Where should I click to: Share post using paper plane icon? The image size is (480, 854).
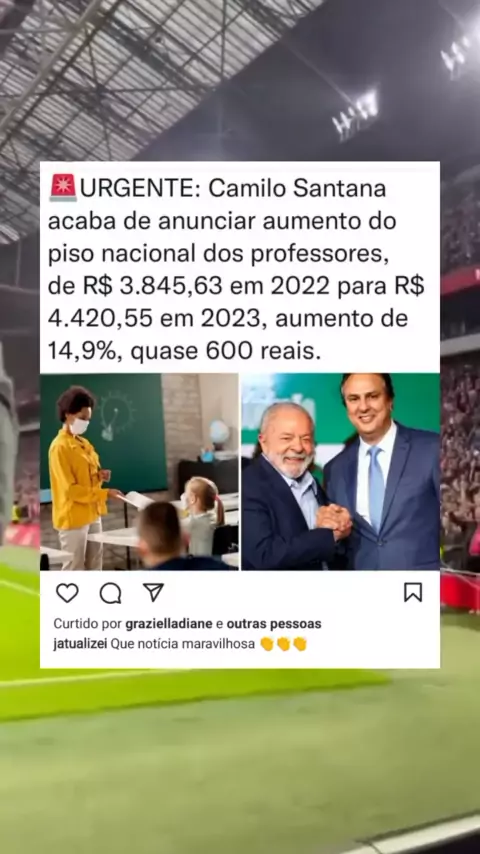pyautogui.click(x=153, y=592)
